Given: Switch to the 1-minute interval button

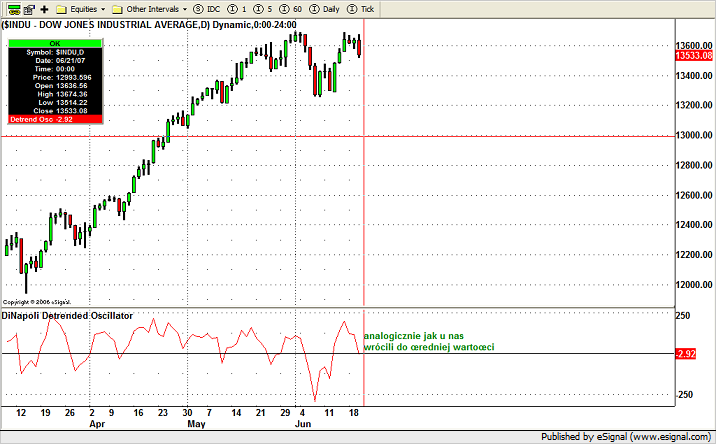Looking at the screenshot, I should [x=237, y=9].
